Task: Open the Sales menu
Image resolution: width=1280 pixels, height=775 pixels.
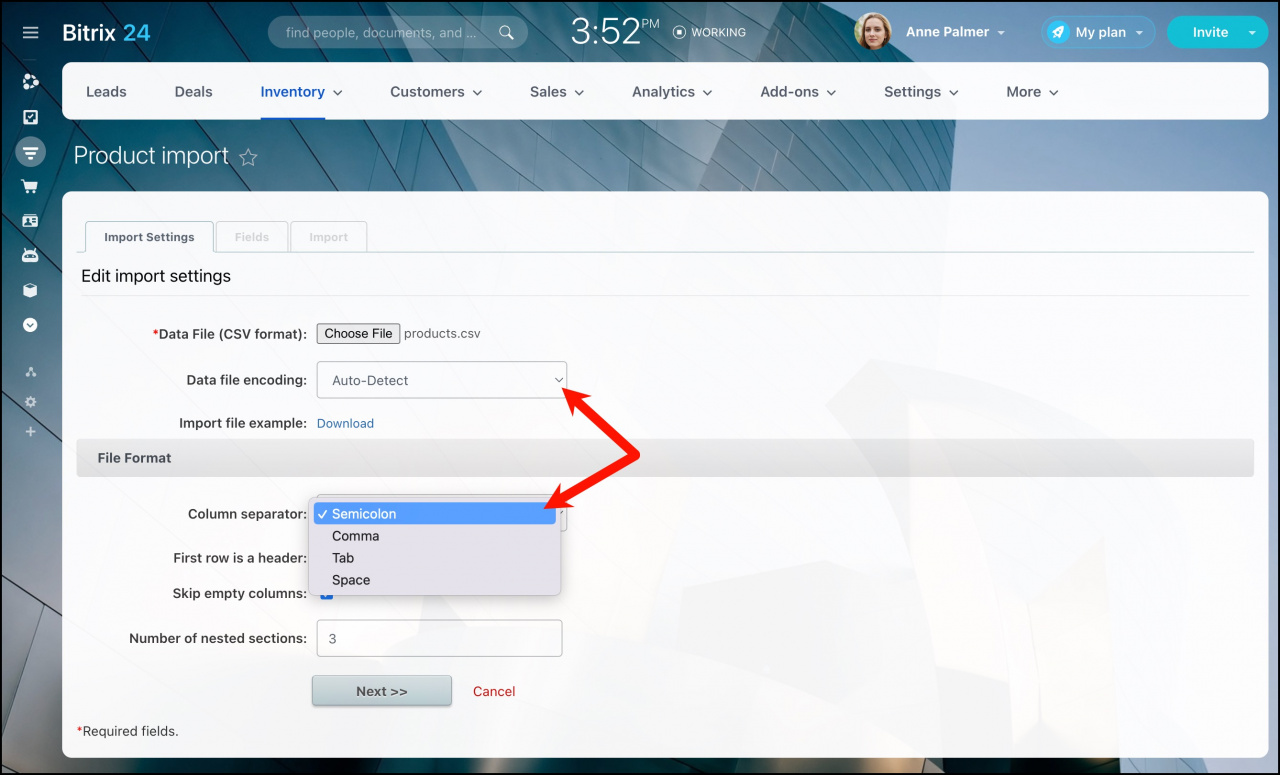Action: click(557, 91)
